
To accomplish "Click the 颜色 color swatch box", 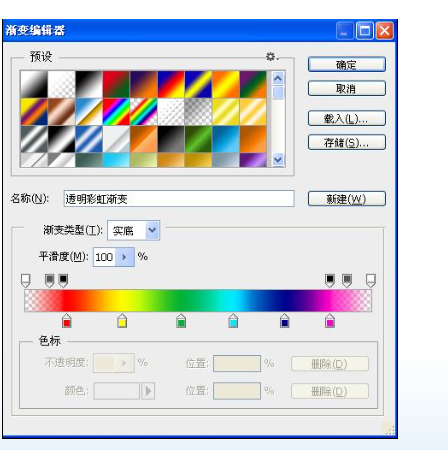I will pos(117,391).
